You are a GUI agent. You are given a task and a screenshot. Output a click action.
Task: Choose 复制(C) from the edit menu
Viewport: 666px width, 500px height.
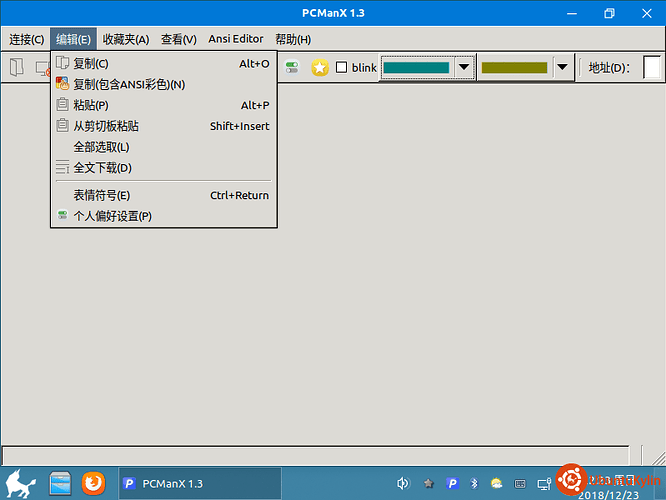point(164,64)
